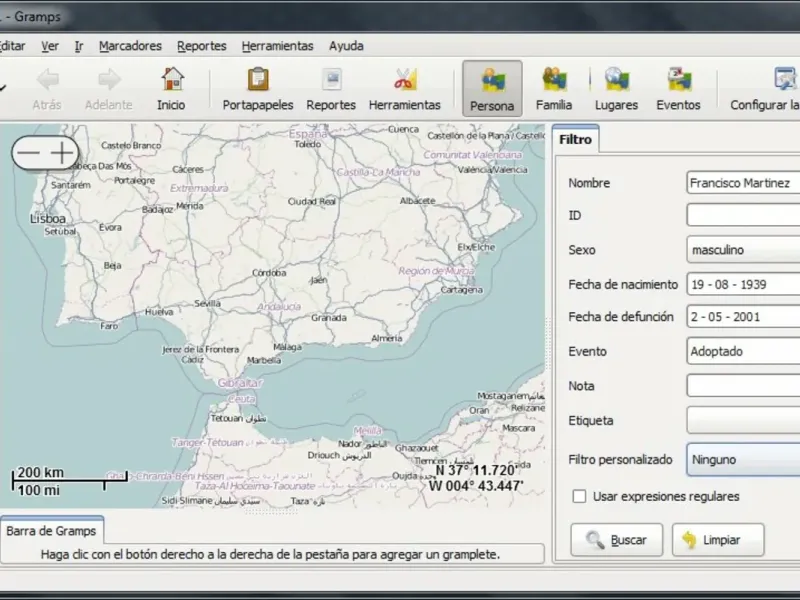
Task: Open the Portapapeles clipboard
Action: coord(258,88)
